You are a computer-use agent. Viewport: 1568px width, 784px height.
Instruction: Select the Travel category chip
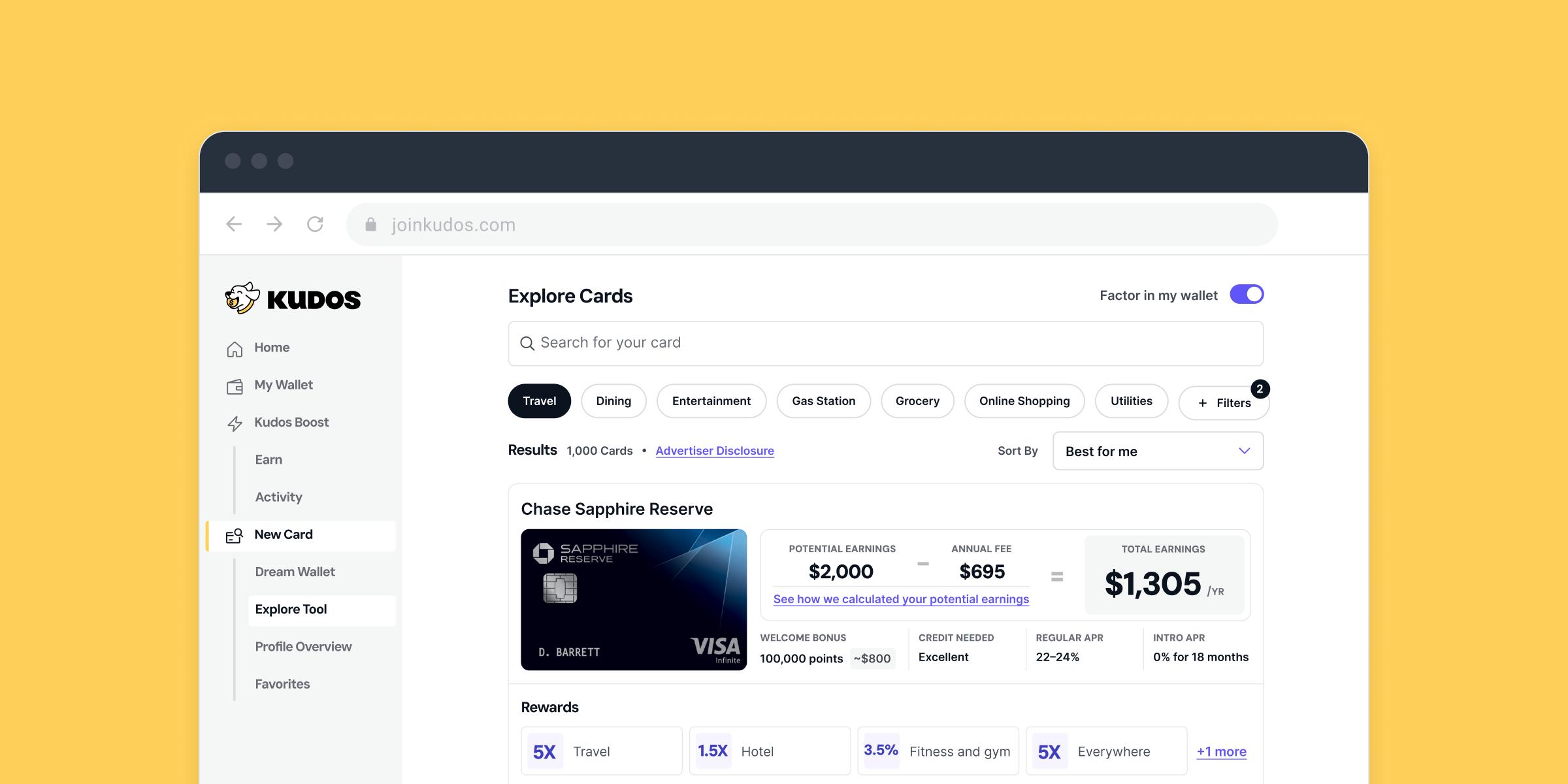(x=539, y=401)
